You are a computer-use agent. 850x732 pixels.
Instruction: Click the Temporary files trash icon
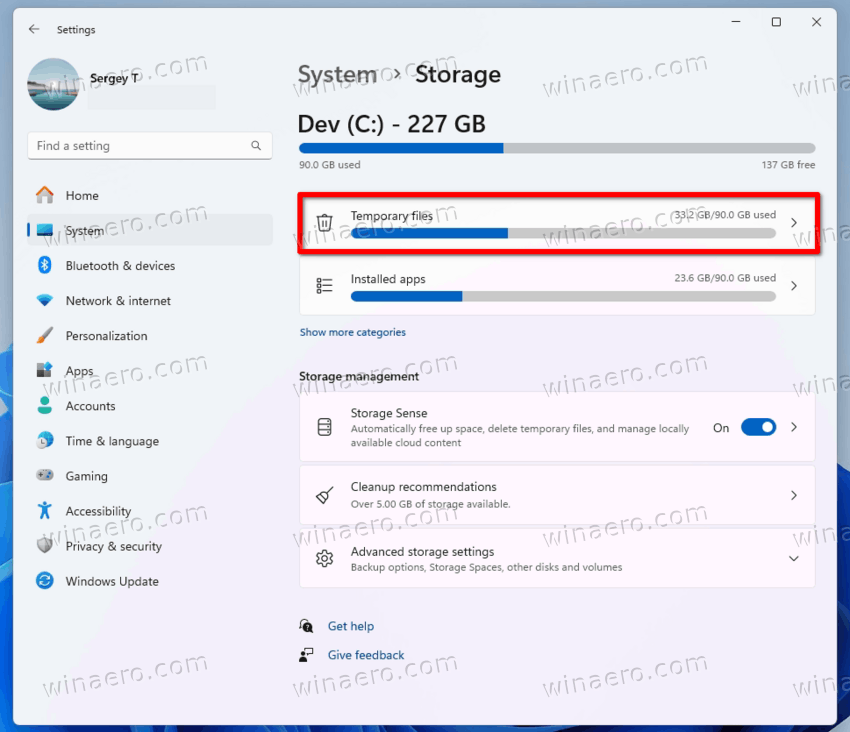pyautogui.click(x=325, y=222)
